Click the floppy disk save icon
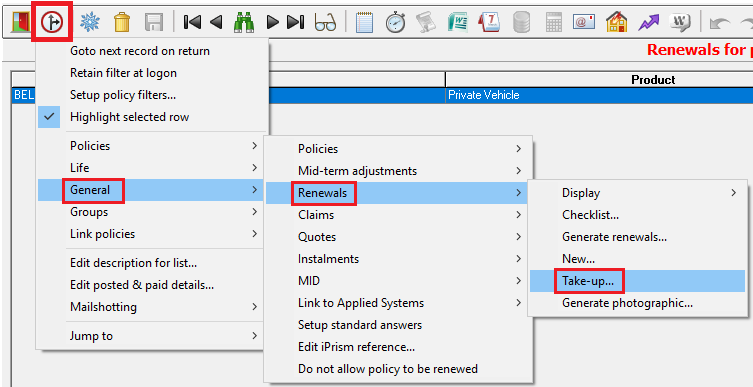This screenshot has height=387, width=753. [154, 22]
